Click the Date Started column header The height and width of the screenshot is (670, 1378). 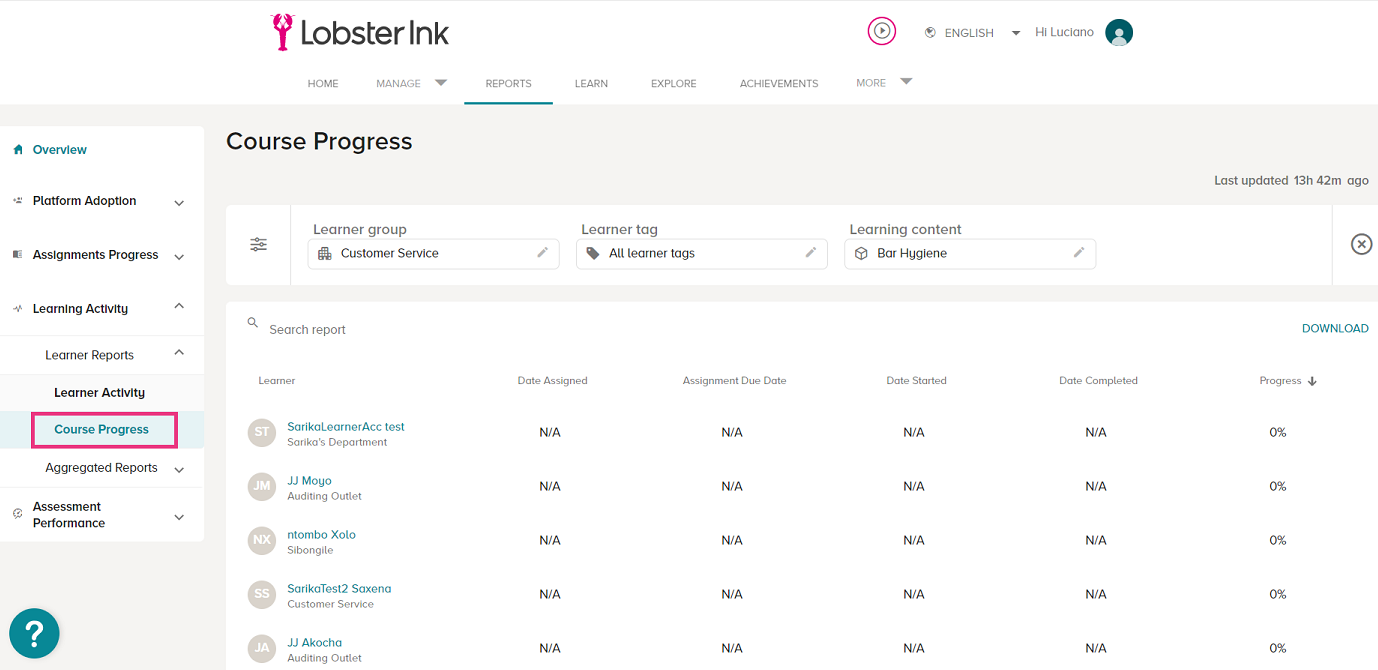coord(916,381)
